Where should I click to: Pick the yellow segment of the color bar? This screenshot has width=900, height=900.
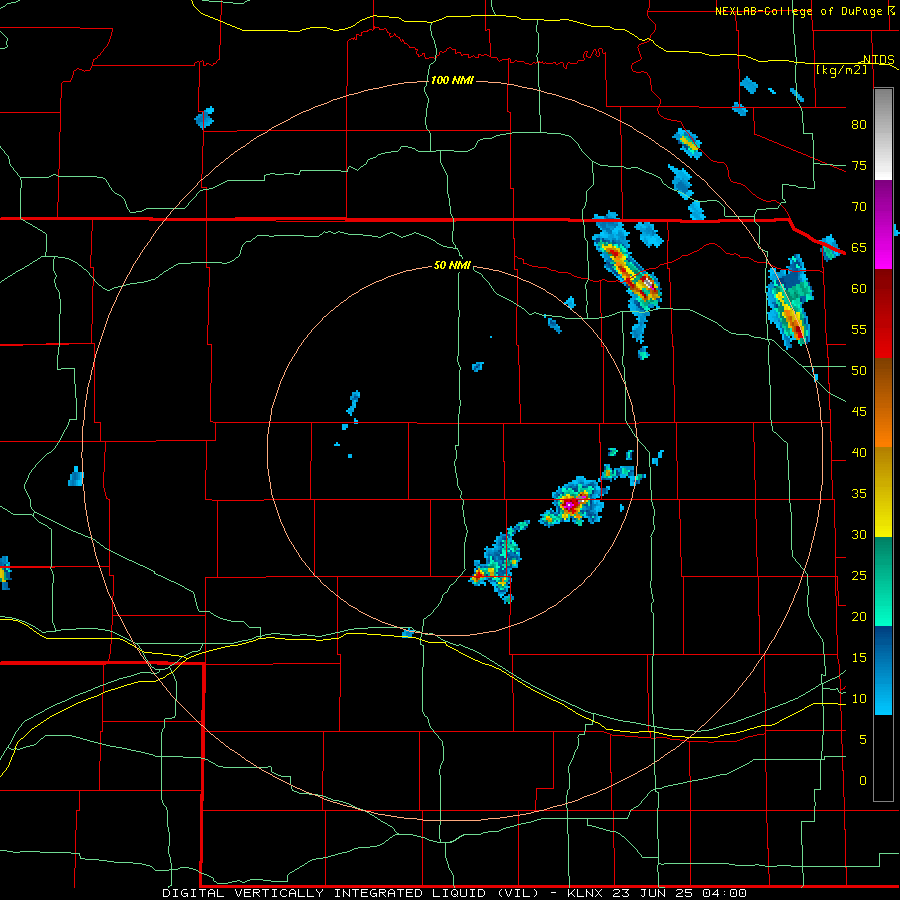pos(883,492)
